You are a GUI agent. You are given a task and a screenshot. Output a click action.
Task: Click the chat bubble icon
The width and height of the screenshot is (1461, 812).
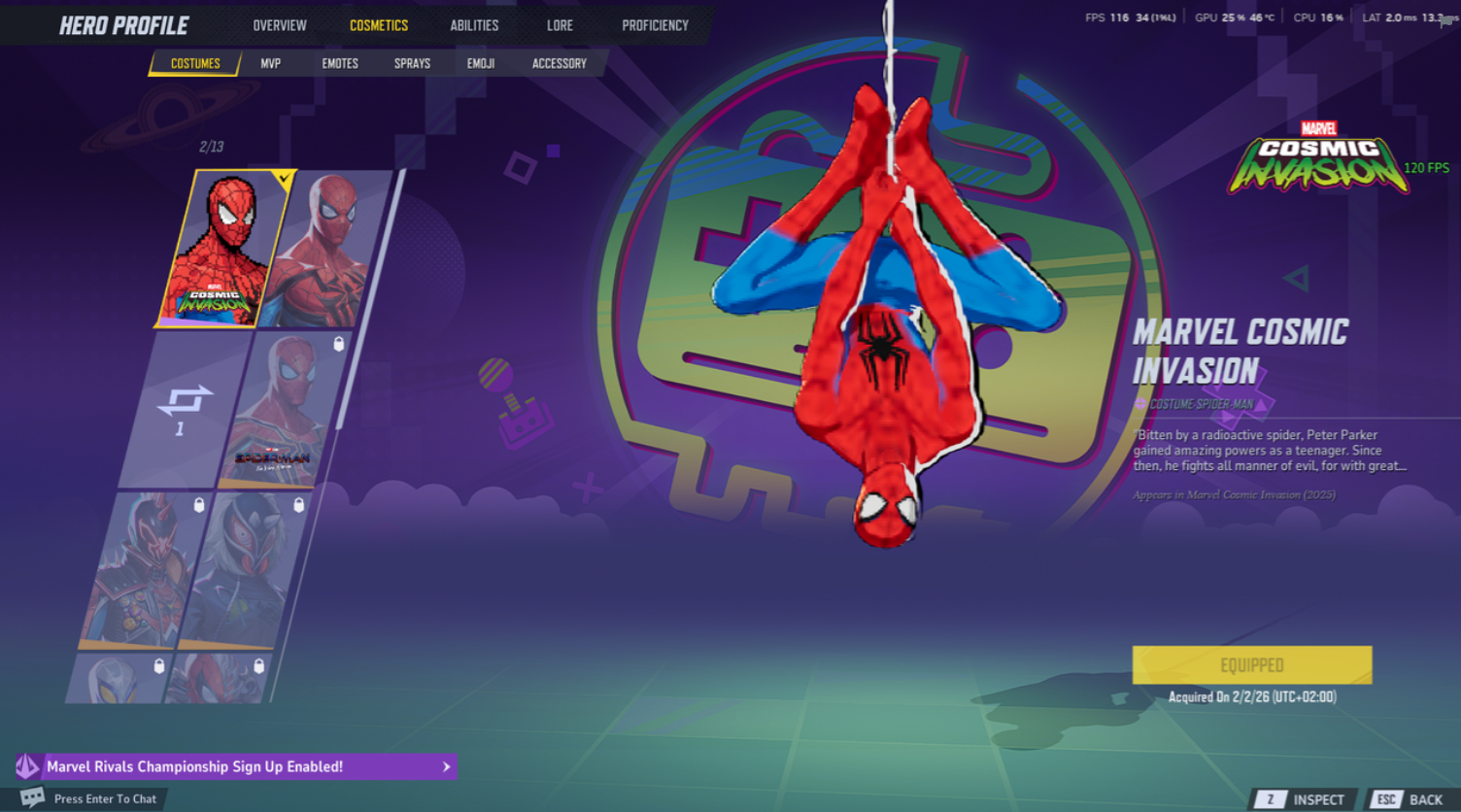[x=32, y=797]
